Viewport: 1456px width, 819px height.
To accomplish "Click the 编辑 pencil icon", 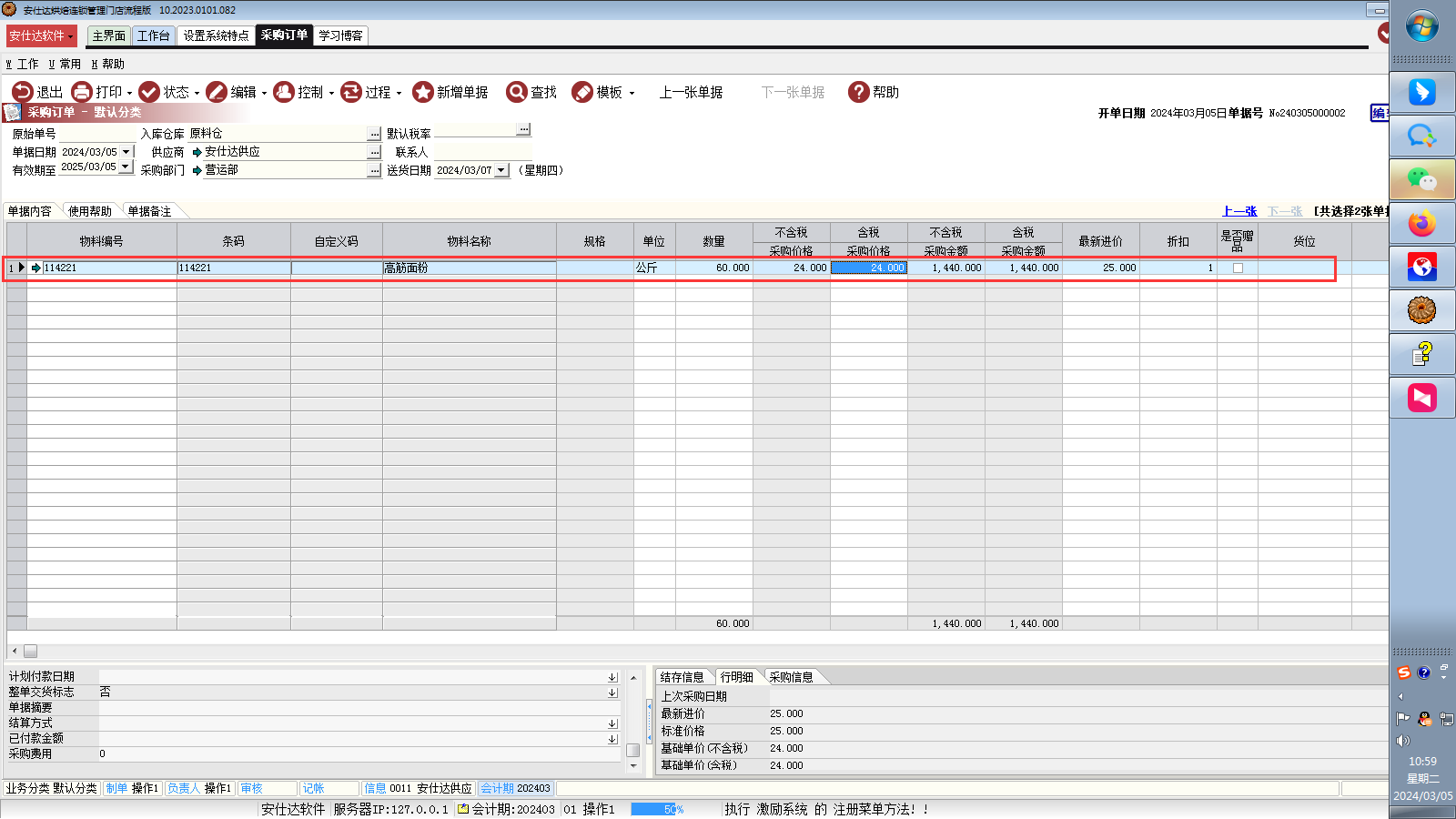I will [217, 92].
